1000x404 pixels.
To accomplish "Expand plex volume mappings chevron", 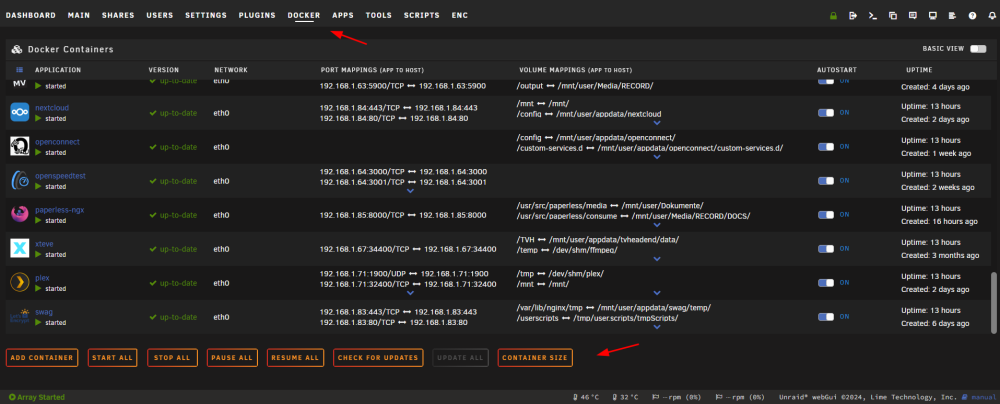I will [657, 293].
